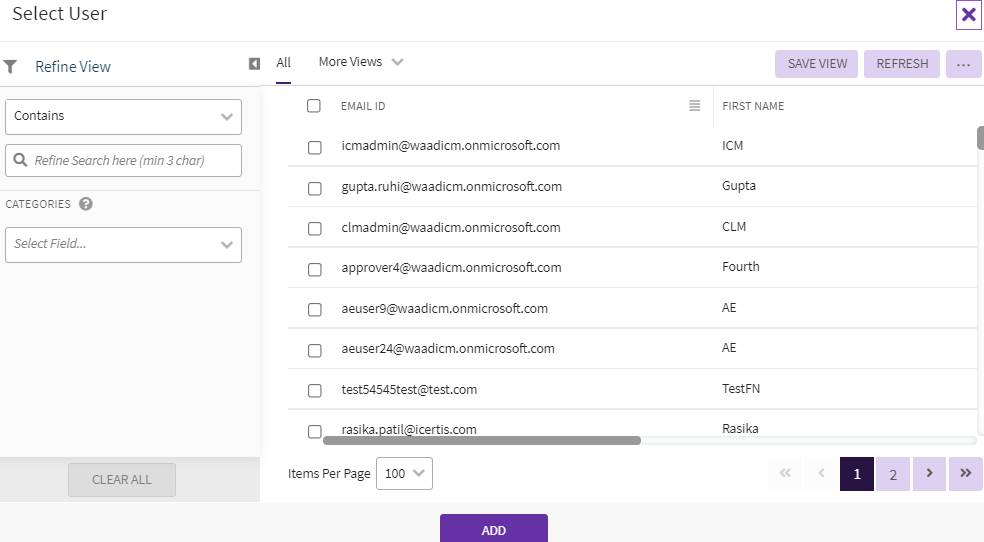
Task: Open the More Views menu
Action: coord(360,62)
